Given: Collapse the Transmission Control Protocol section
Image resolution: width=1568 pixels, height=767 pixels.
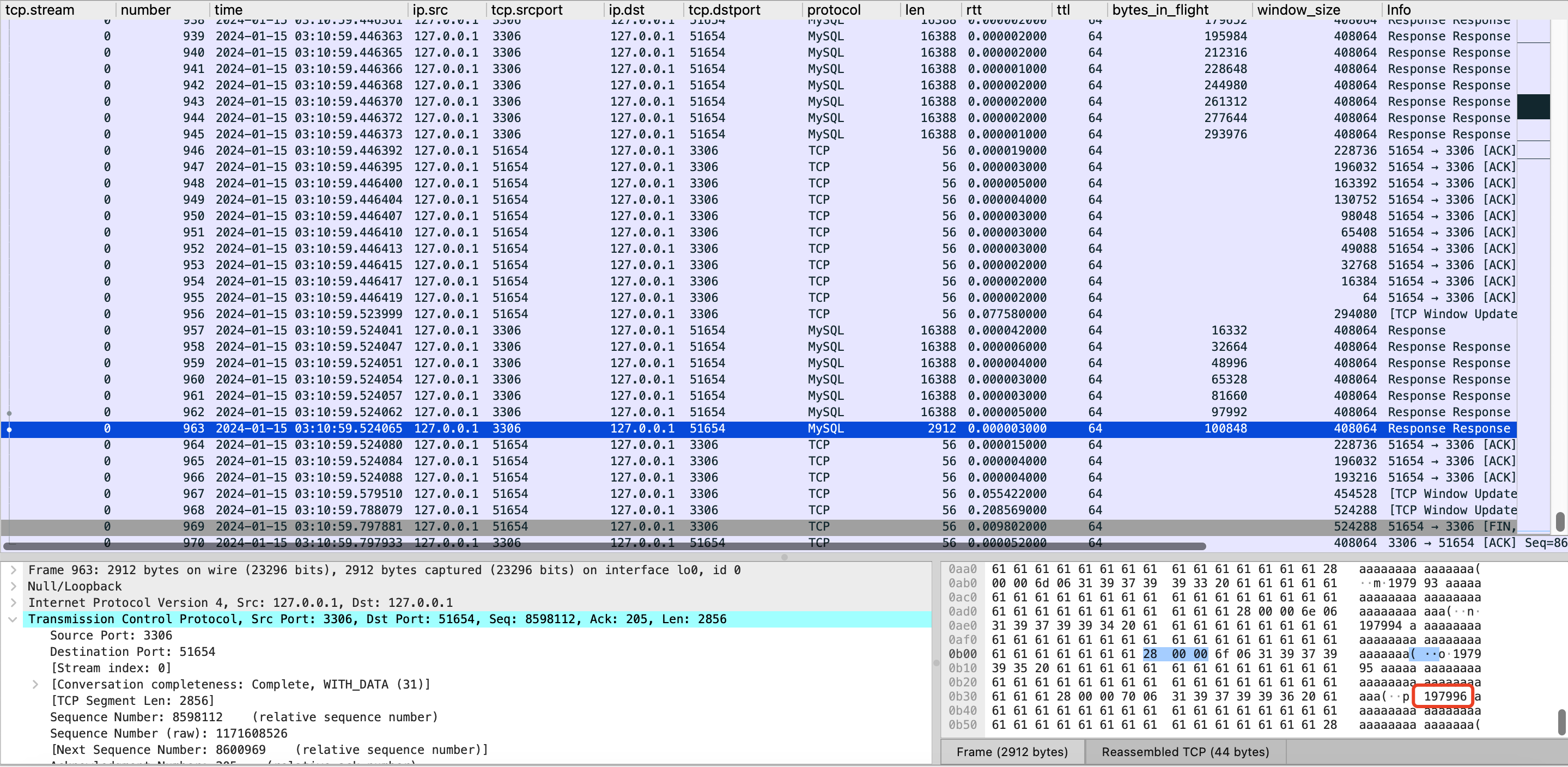Looking at the screenshot, I should (12, 620).
